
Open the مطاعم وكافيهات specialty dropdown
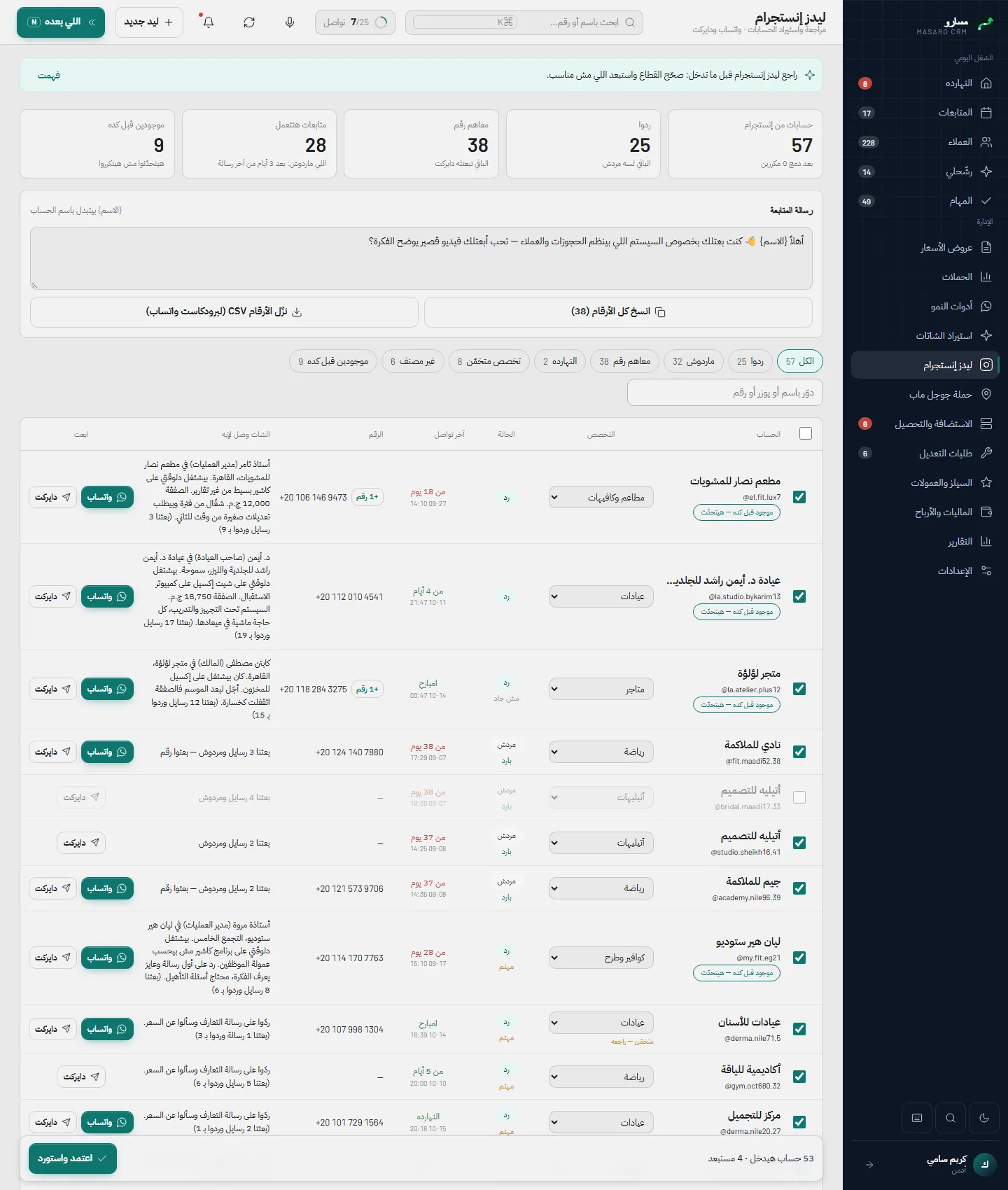601,498
